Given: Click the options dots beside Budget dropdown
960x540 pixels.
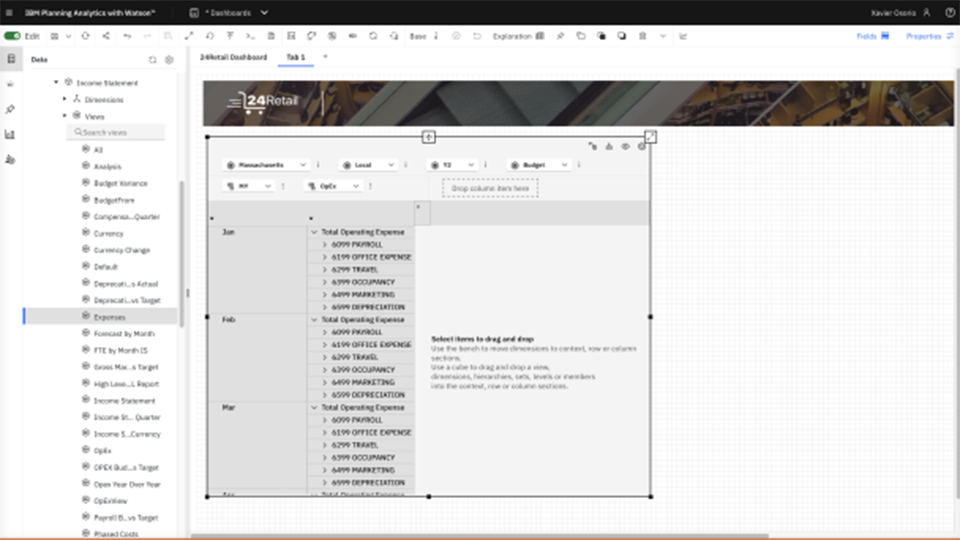Looking at the screenshot, I should (x=579, y=165).
